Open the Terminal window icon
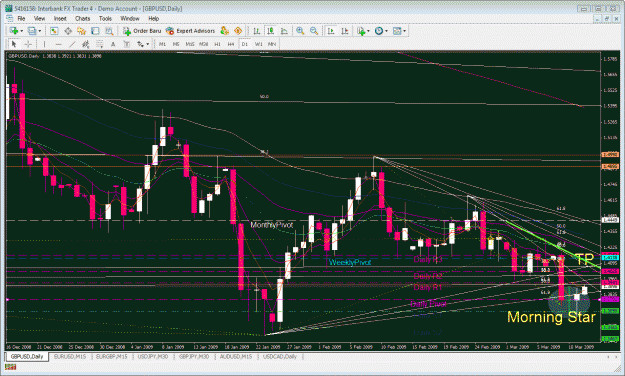Screen dimensions: 625x376 [95, 31]
